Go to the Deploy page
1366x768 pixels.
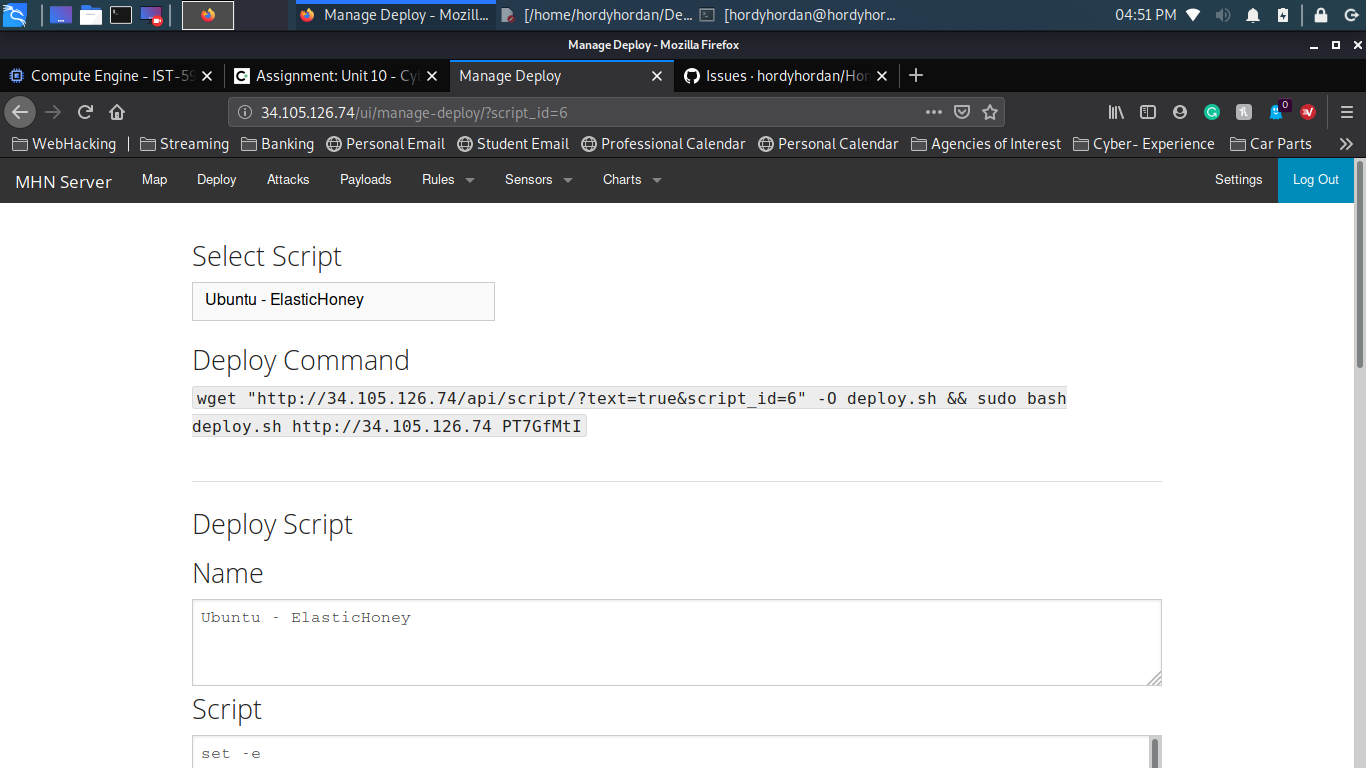point(217,180)
